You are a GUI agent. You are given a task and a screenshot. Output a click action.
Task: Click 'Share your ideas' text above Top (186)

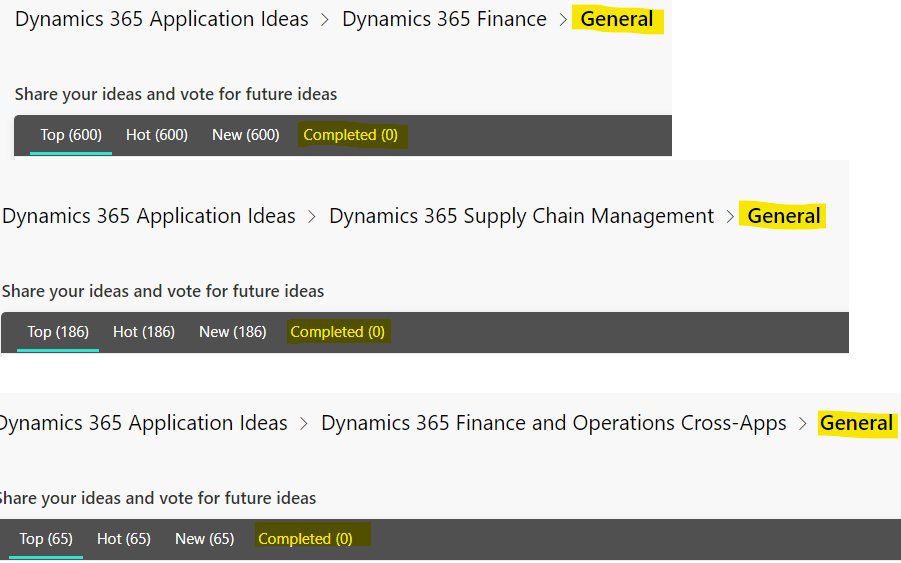(x=163, y=291)
